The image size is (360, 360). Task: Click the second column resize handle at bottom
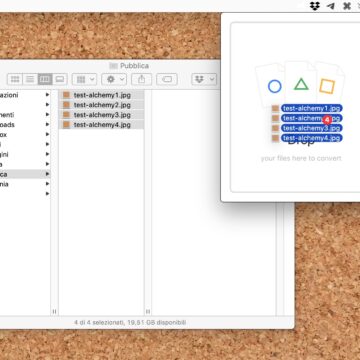(148, 312)
